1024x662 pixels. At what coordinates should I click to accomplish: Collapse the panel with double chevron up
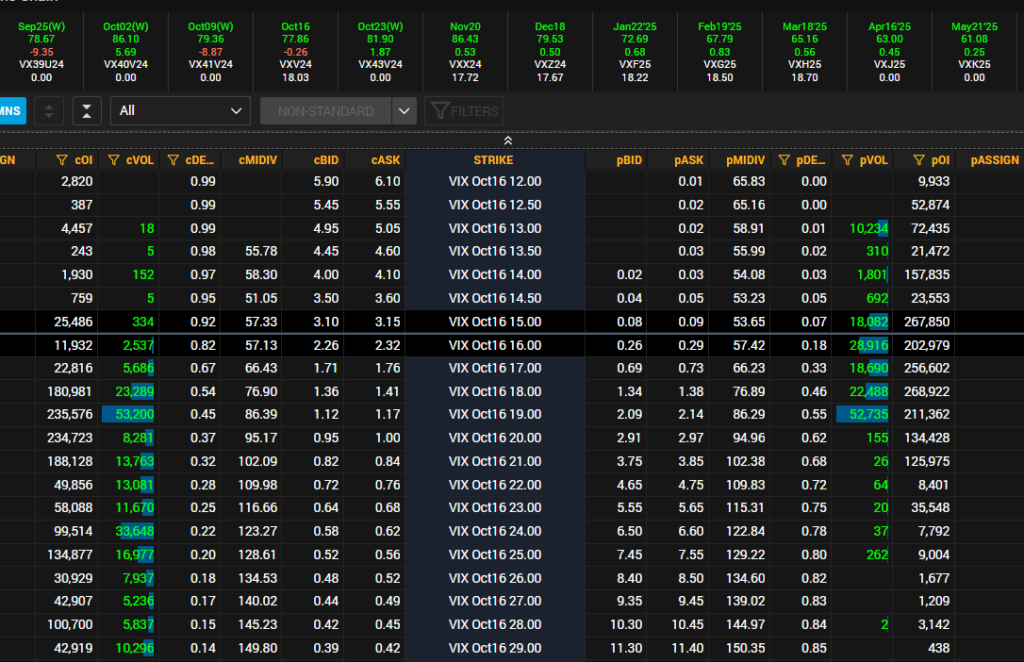pyautogui.click(x=508, y=140)
